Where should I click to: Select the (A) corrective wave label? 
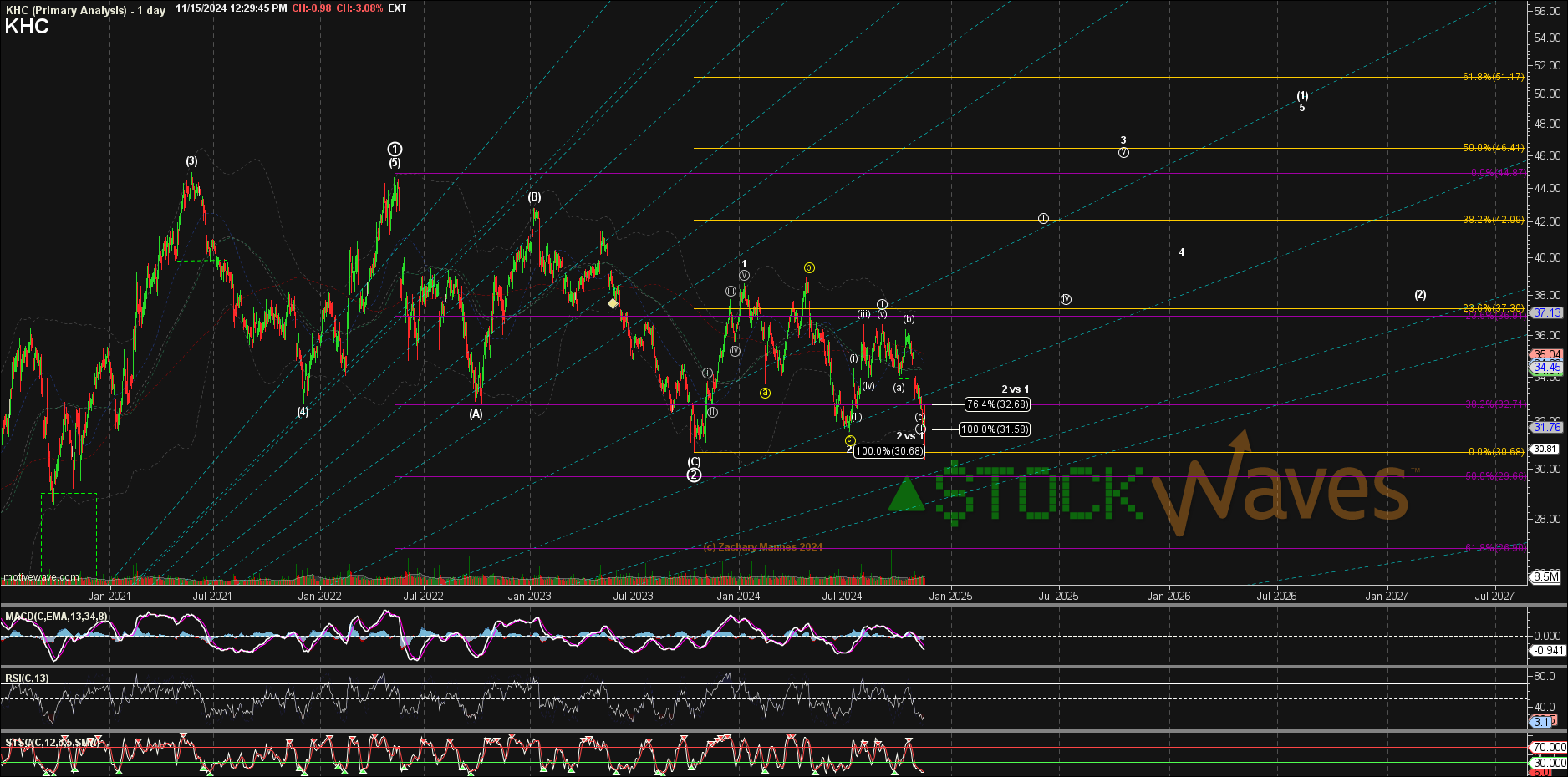[x=476, y=414]
